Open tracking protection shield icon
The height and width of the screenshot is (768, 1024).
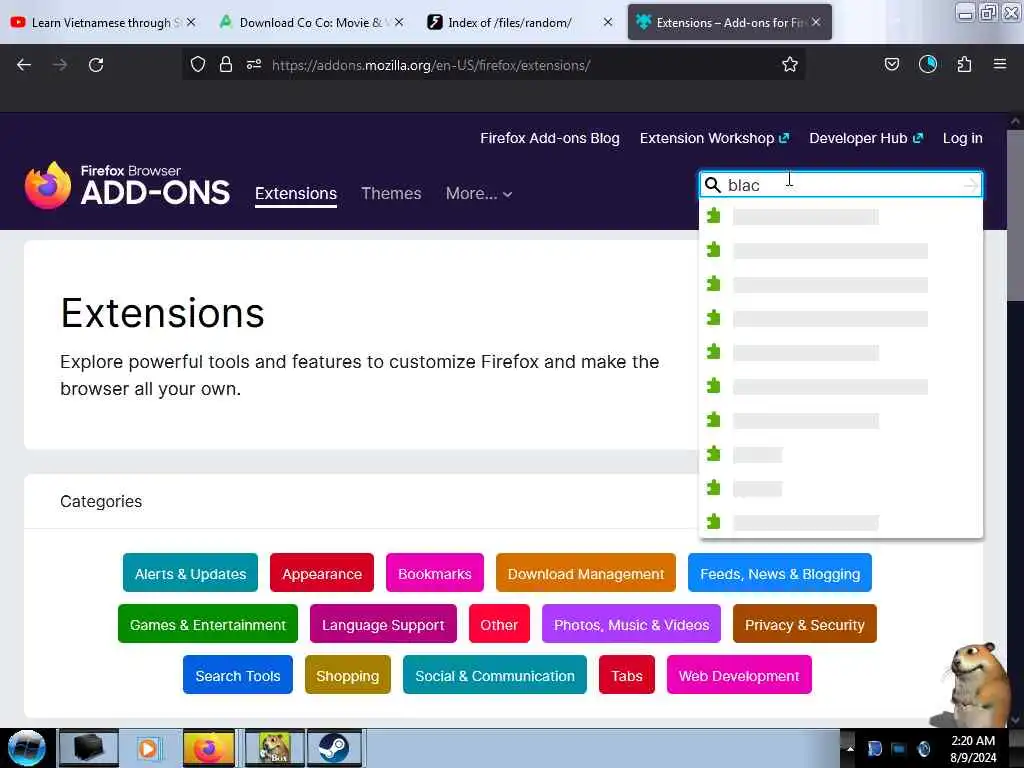tap(198, 65)
